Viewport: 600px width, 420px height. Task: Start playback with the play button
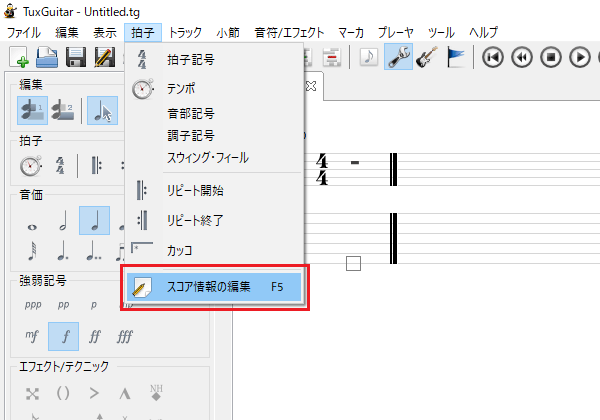point(580,57)
